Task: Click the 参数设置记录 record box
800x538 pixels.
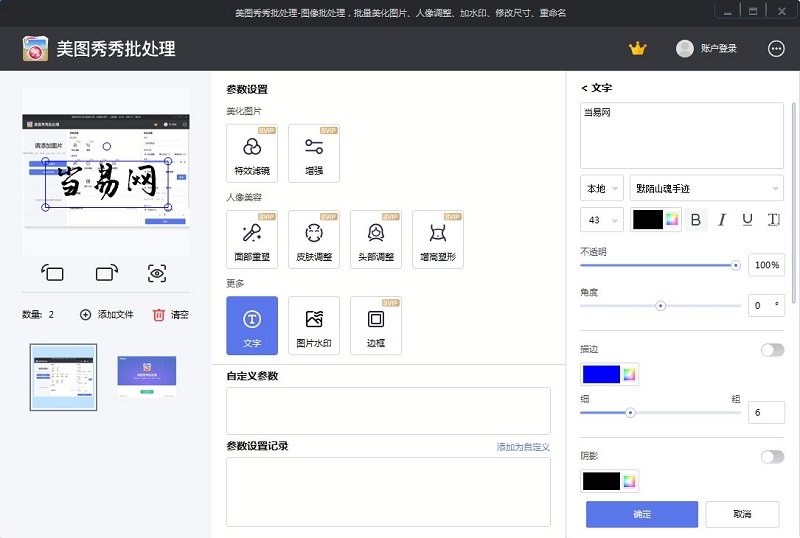Action: click(388, 492)
